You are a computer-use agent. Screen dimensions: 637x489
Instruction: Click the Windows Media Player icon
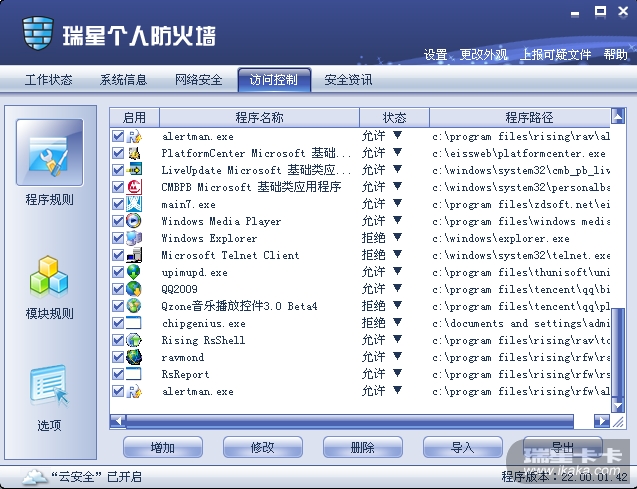click(134, 221)
